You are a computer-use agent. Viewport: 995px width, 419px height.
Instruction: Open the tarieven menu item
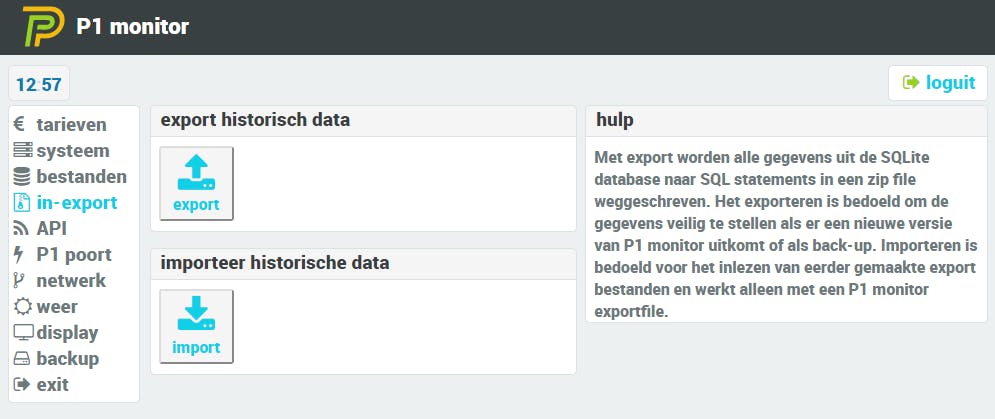(x=71, y=125)
